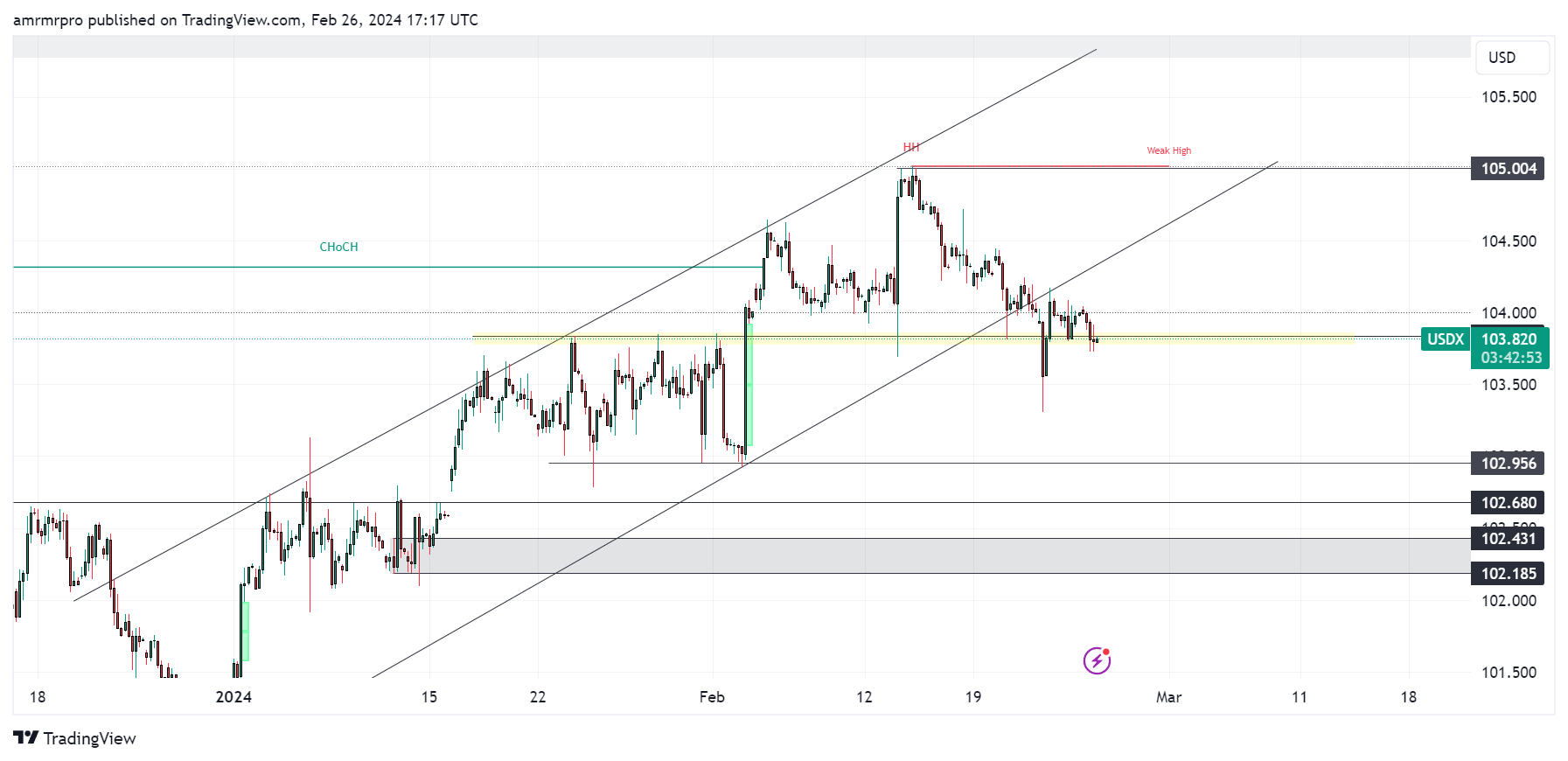Click the Mar date axis label

[1168, 697]
